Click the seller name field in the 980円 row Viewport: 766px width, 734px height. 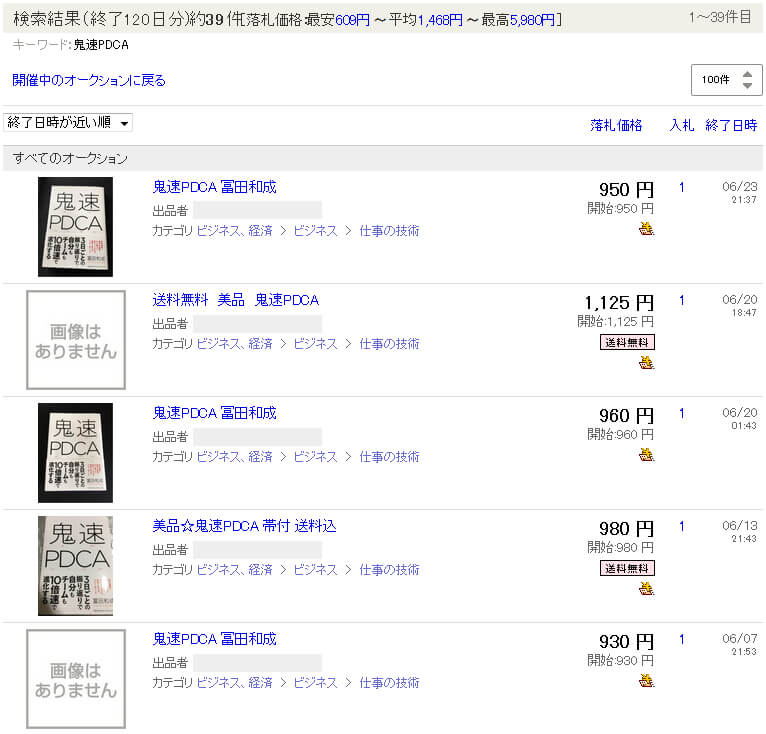[257, 549]
